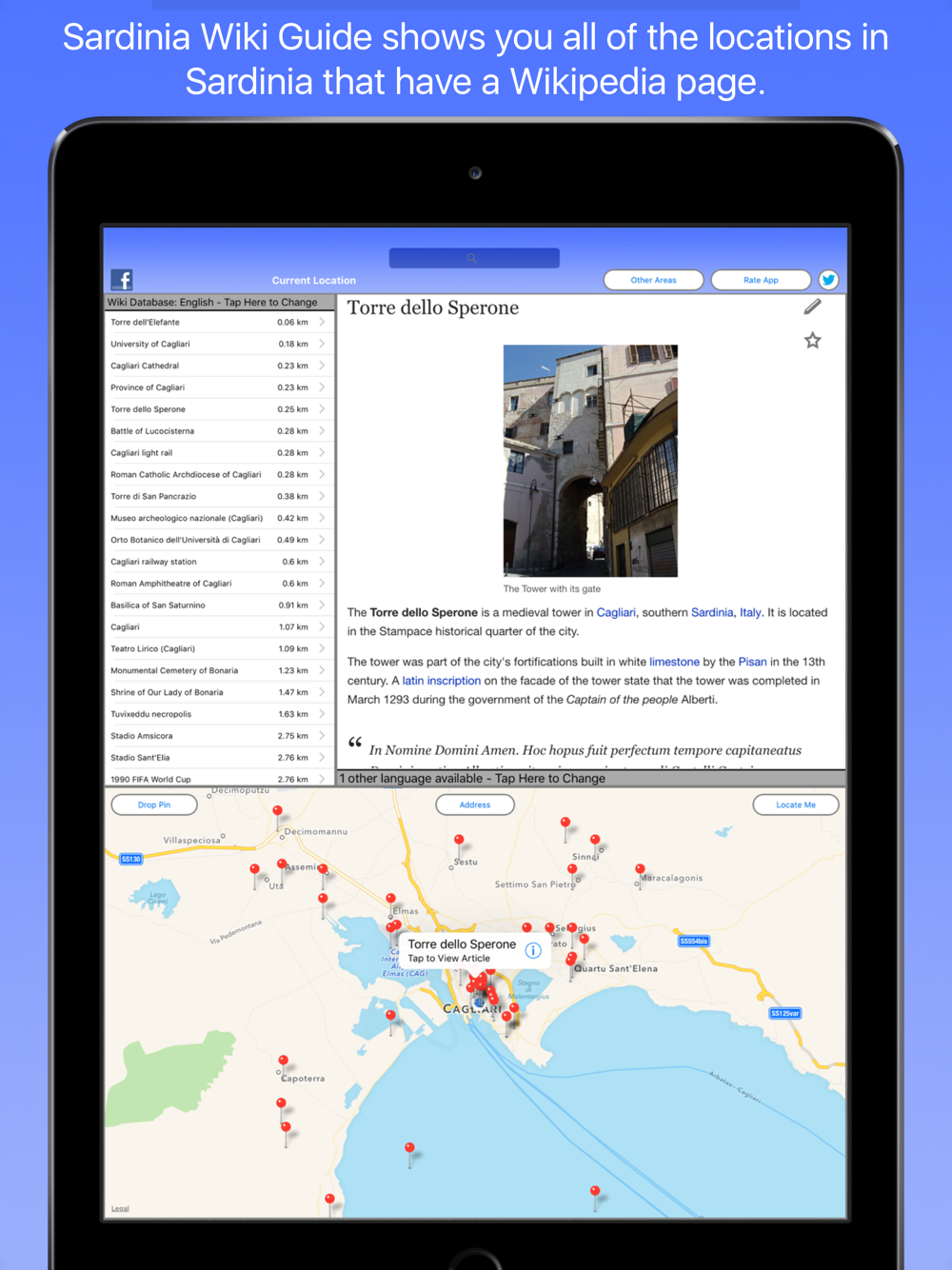Open Cagliari Cathedral chevron
Image resolution: width=952 pixels, height=1270 pixels.
pyautogui.click(x=322, y=366)
